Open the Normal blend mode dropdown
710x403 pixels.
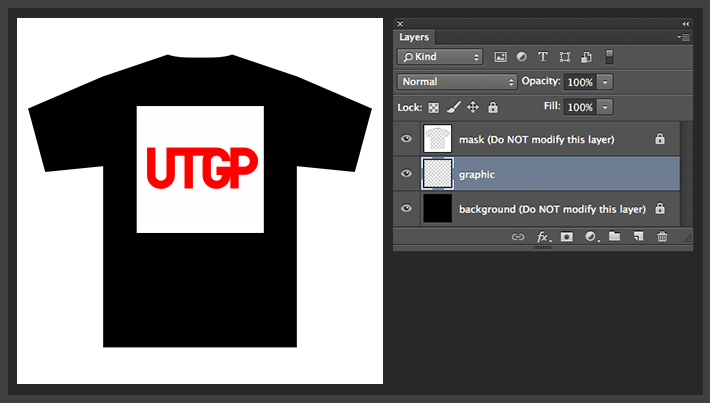(x=456, y=82)
